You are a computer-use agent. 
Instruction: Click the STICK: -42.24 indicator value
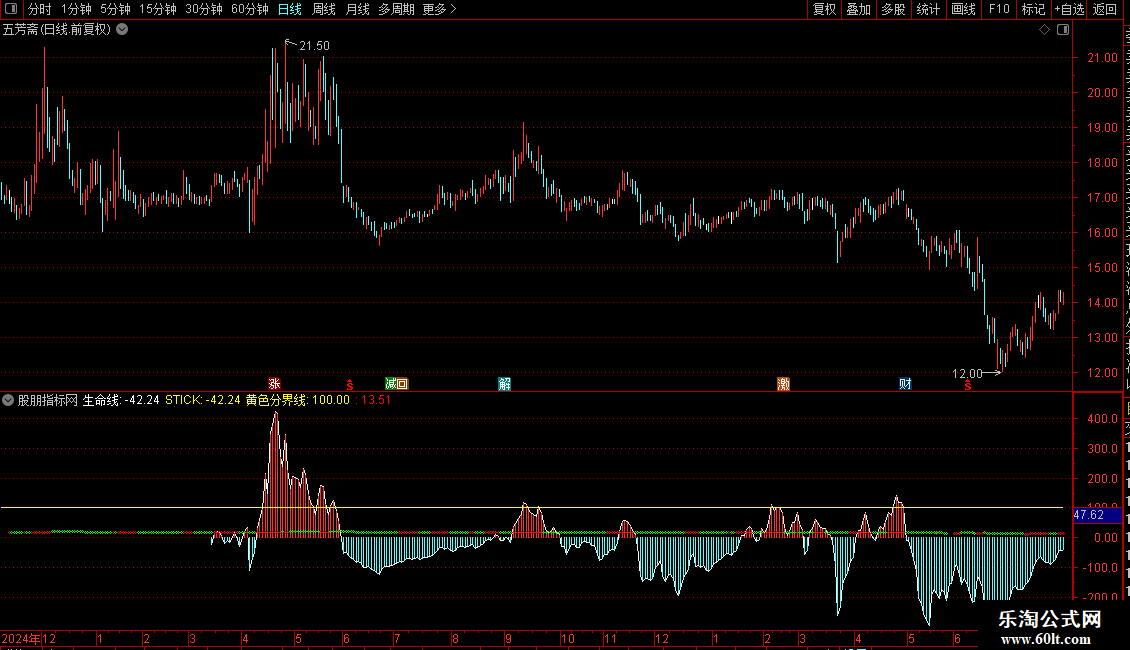point(203,400)
